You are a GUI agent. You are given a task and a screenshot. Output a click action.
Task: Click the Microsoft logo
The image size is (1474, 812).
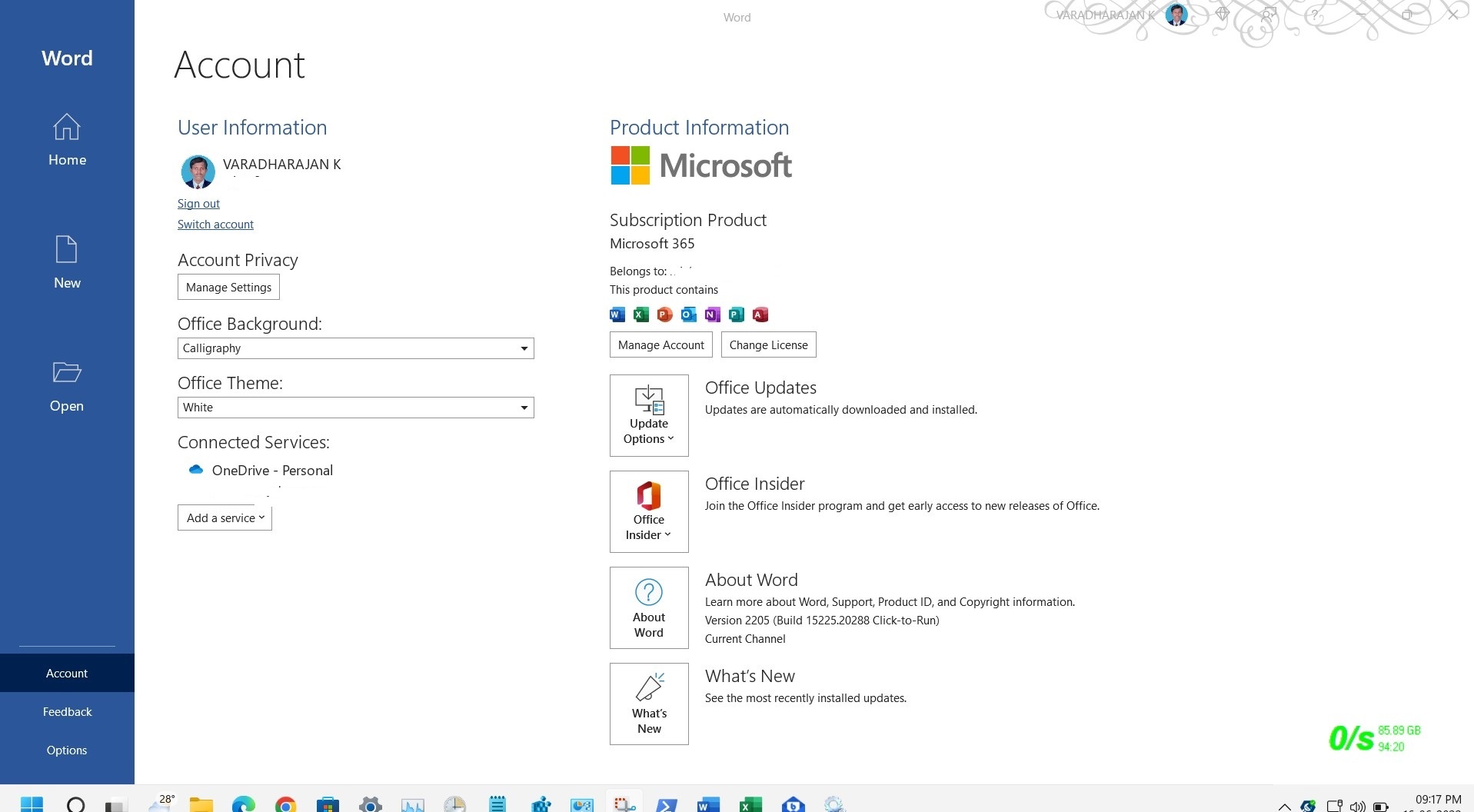701,165
